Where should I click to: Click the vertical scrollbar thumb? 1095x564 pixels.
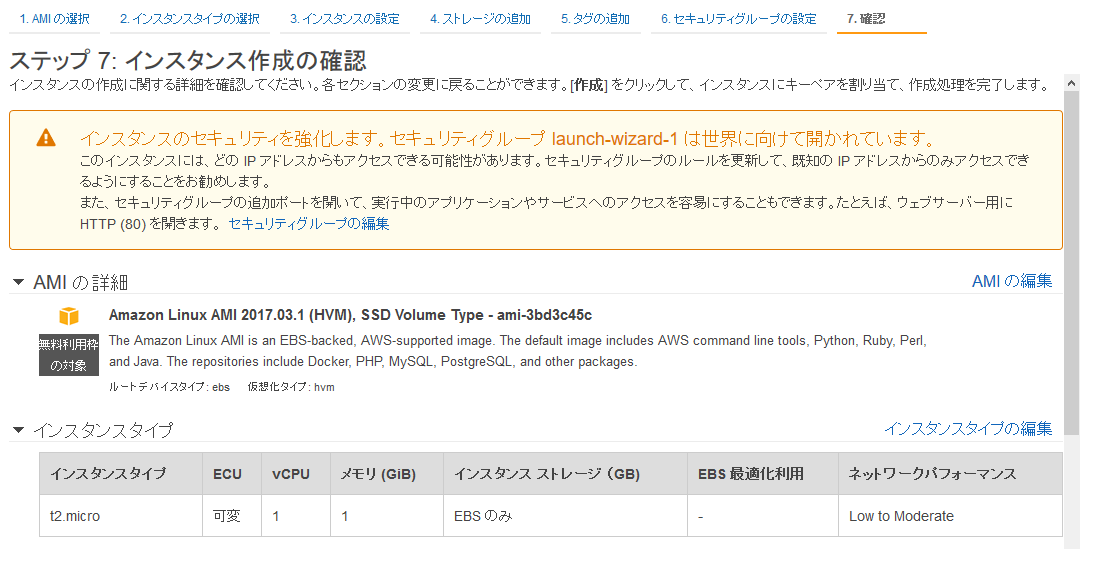pyautogui.click(x=1072, y=264)
